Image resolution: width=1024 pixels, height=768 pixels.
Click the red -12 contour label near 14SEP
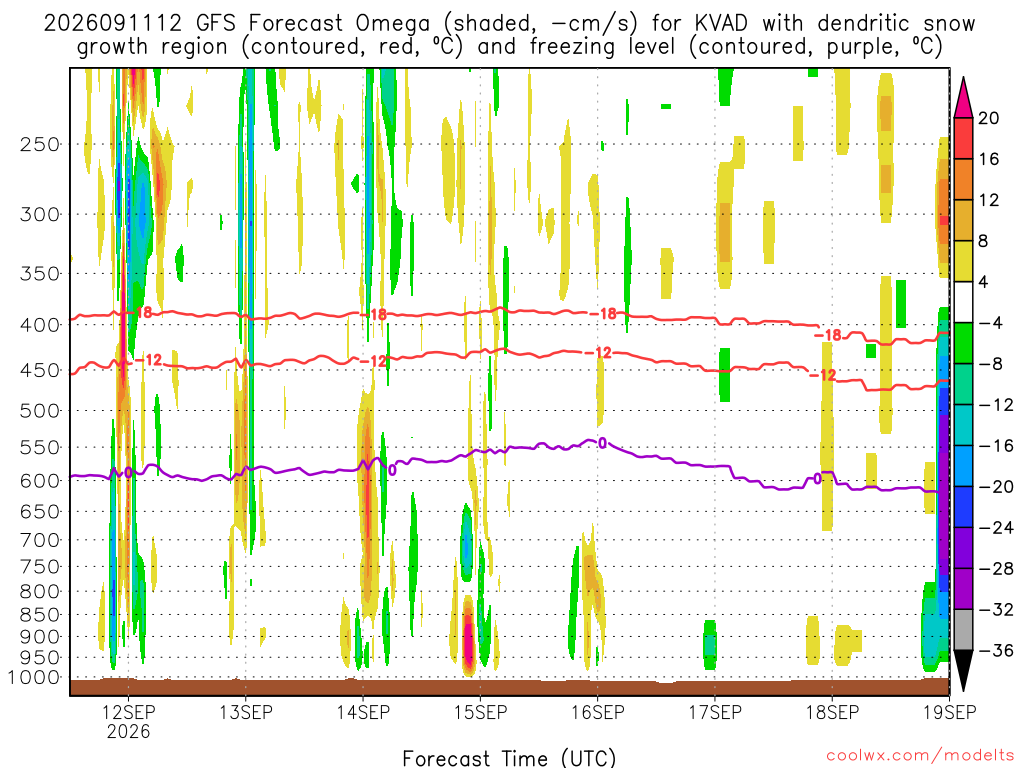pyautogui.click(x=373, y=361)
